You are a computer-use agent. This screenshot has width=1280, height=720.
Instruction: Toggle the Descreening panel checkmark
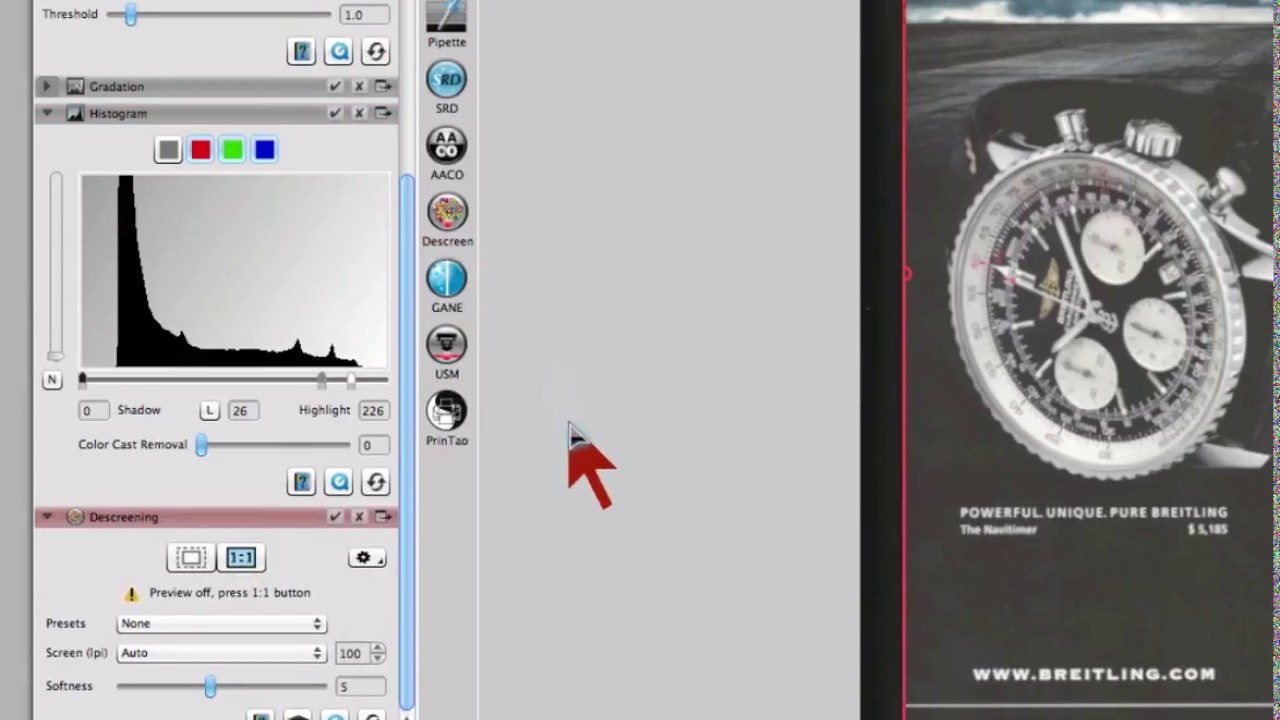point(335,517)
